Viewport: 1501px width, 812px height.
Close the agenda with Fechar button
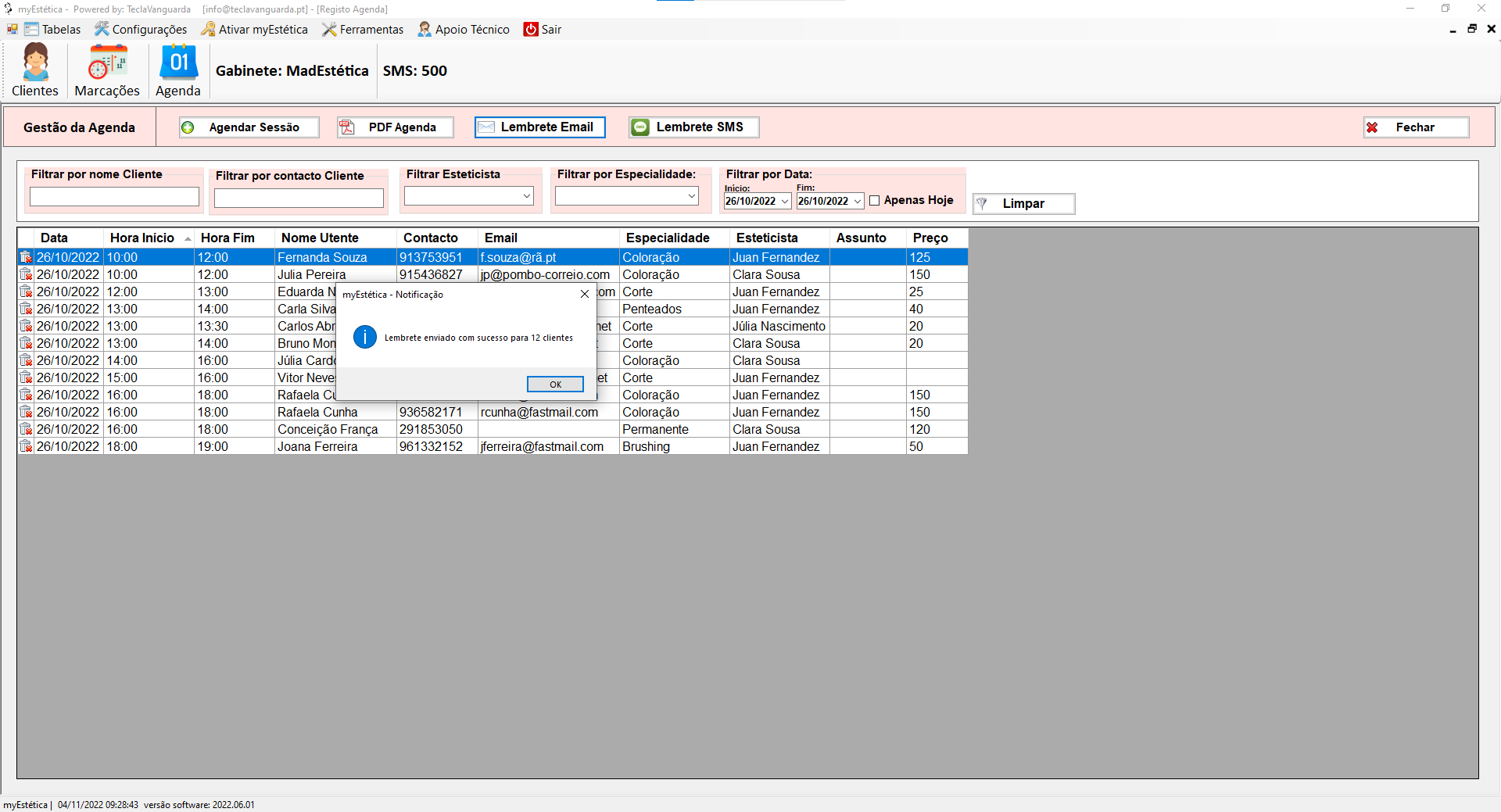pos(1416,127)
